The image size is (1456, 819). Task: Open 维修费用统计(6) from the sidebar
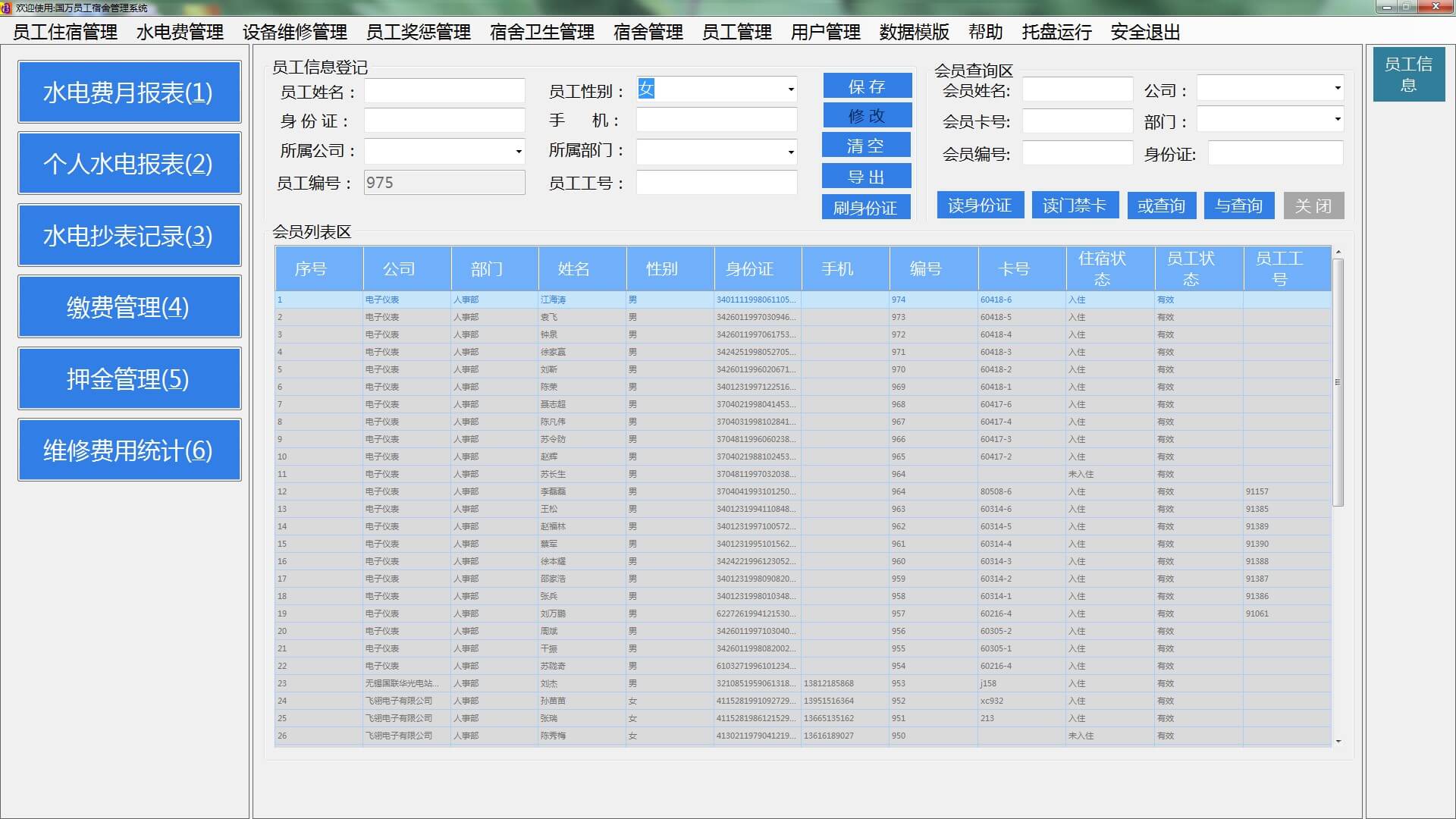point(129,449)
